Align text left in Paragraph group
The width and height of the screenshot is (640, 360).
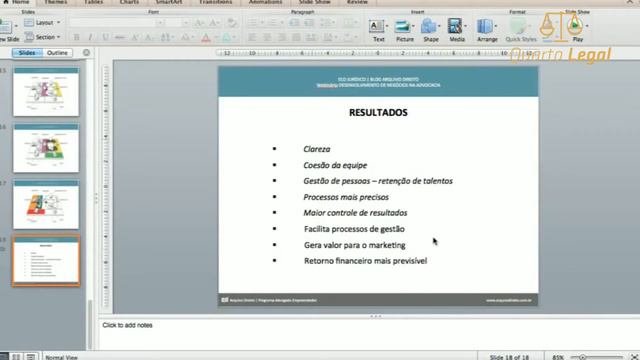click(x=252, y=38)
